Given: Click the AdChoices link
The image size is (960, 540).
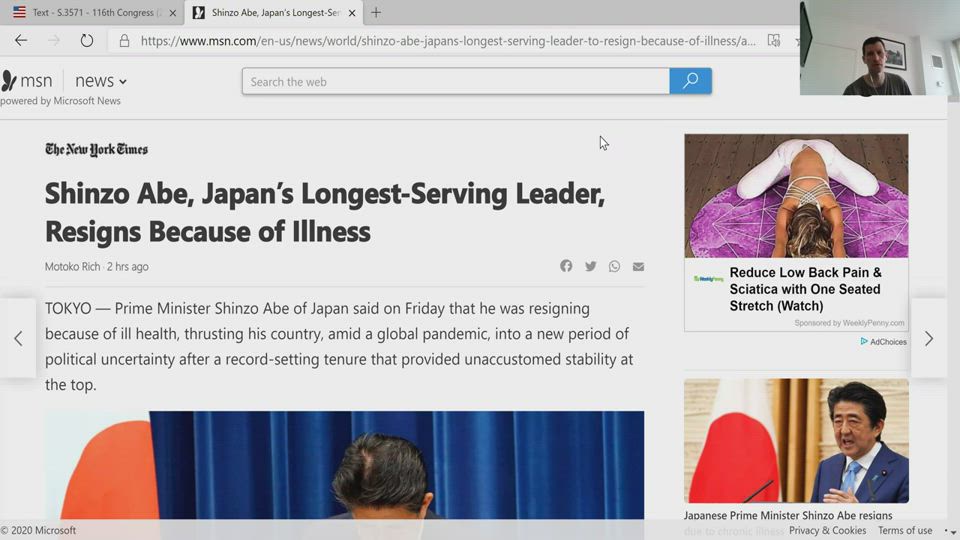Looking at the screenshot, I should (x=883, y=342).
